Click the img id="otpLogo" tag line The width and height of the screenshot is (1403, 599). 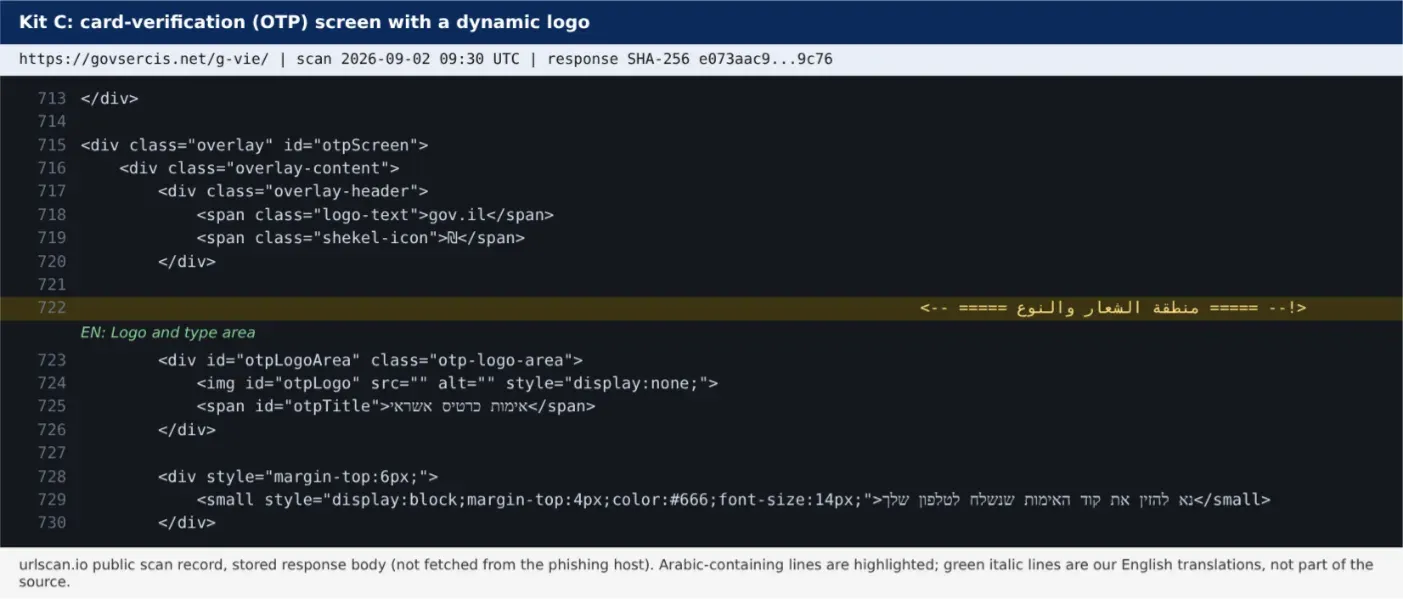tap(457, 383)
